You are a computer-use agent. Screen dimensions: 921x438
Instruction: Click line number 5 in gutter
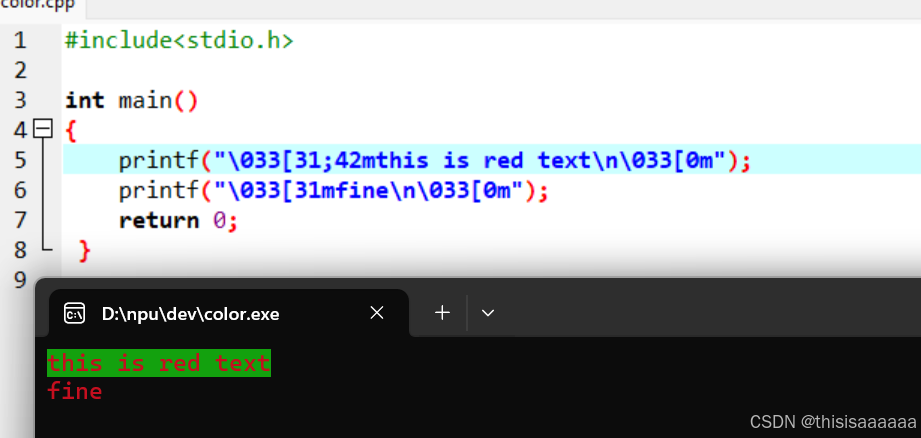point(20,160)
